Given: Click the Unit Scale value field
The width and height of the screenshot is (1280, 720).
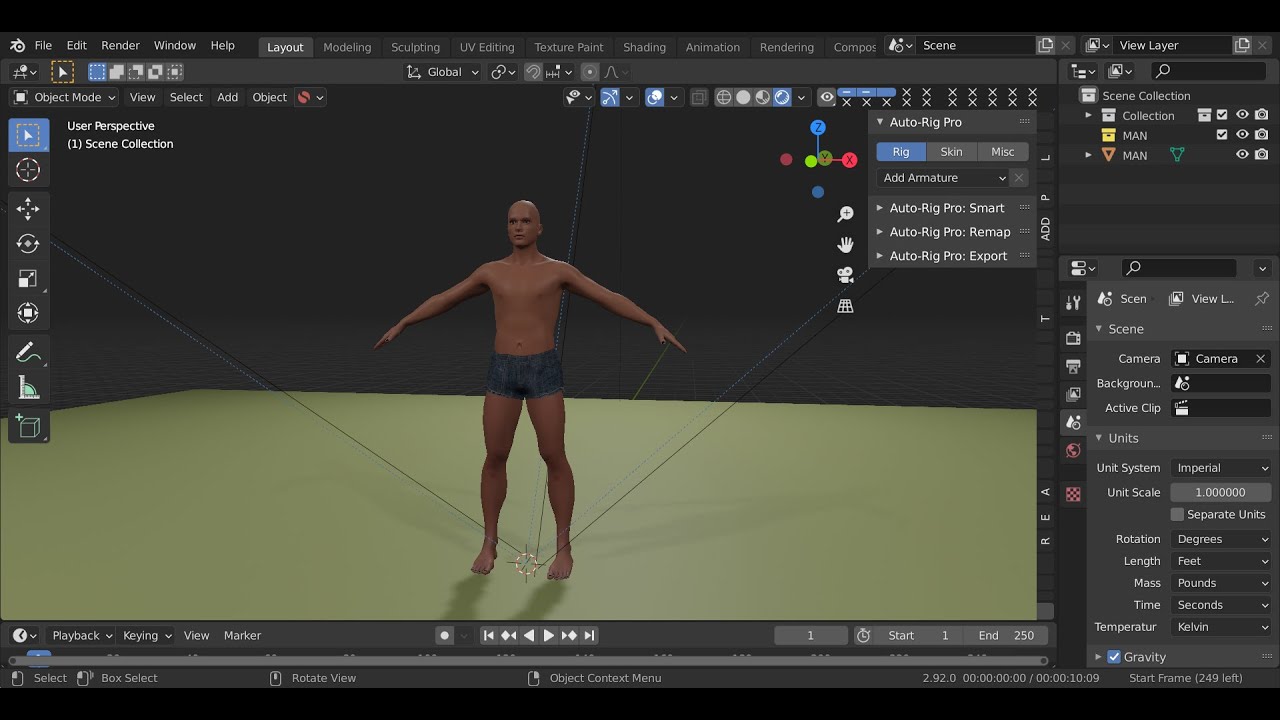Looking at the screenshot, I should [1221, 492].
